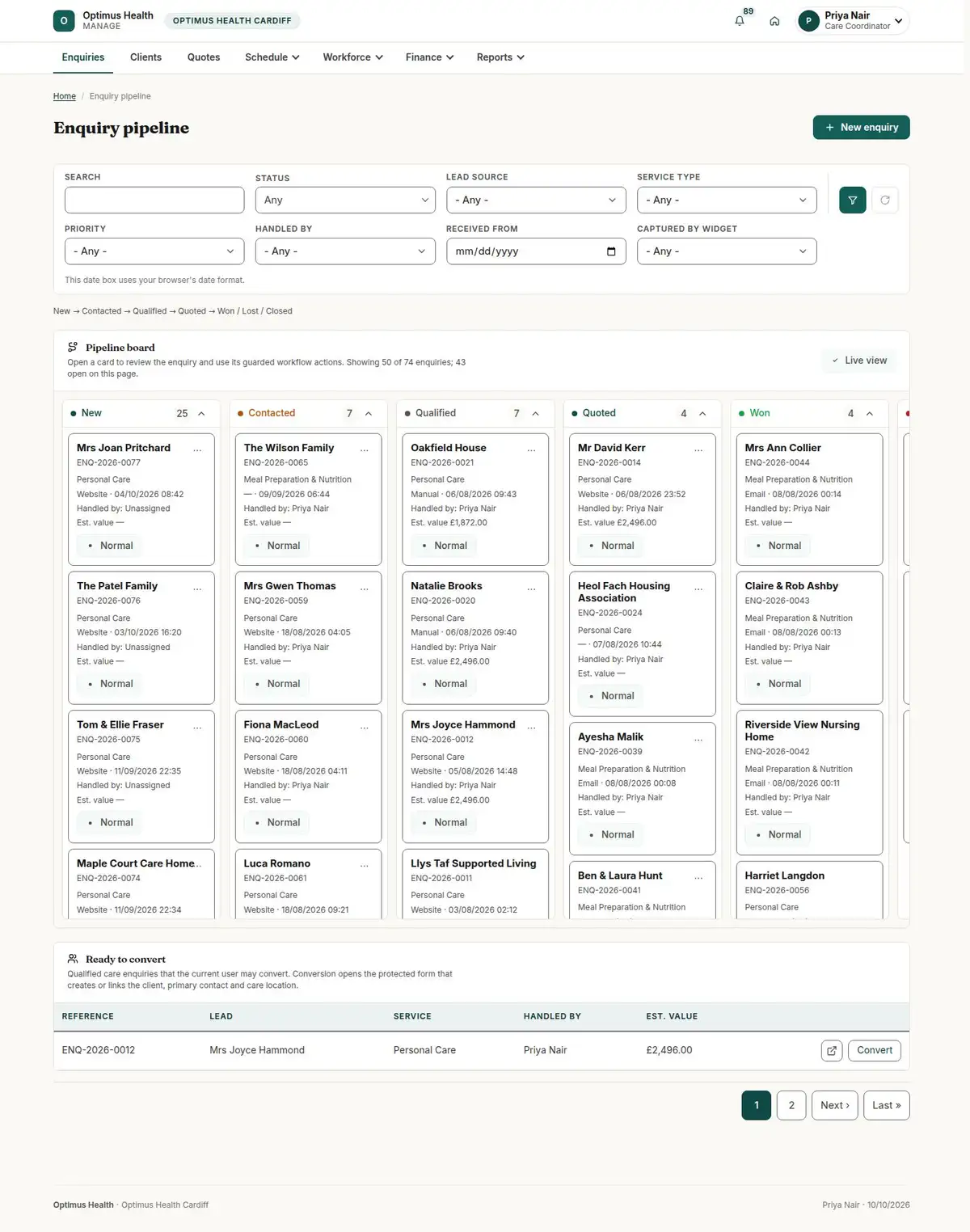Viewport: 970px width, 1232px height.
Task: Expand the user account menu chevron
Action: (898, 21)
